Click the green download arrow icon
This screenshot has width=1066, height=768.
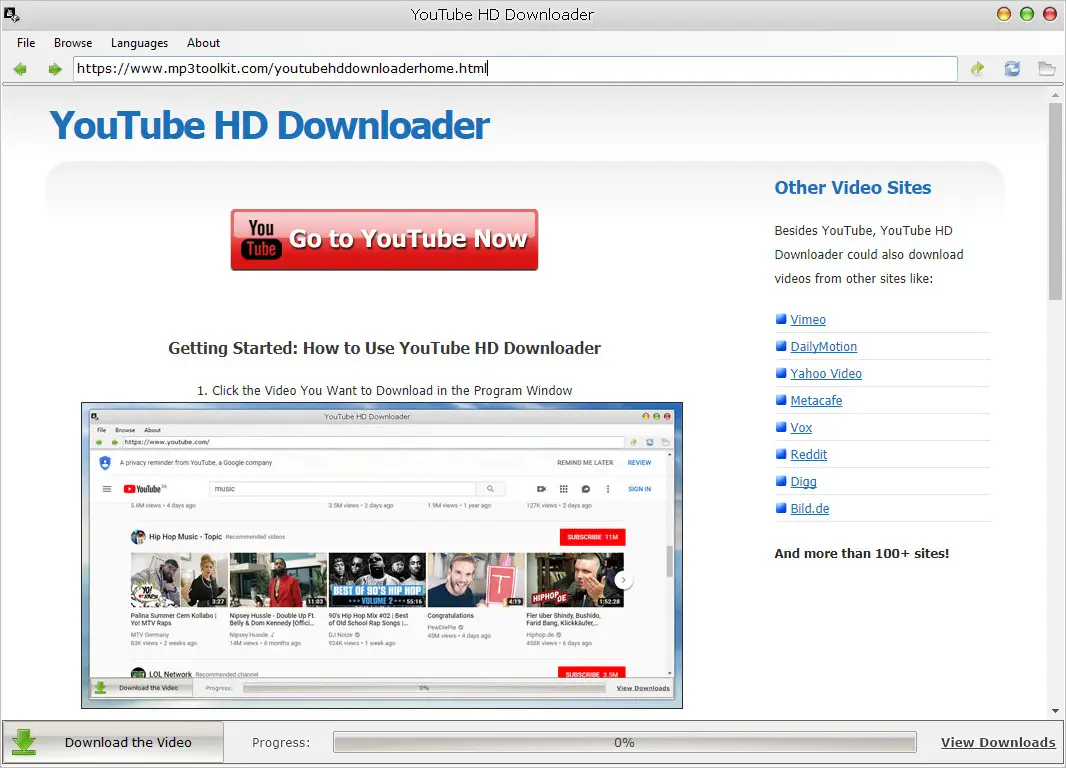pyautogui.click(x=24, y=742)
